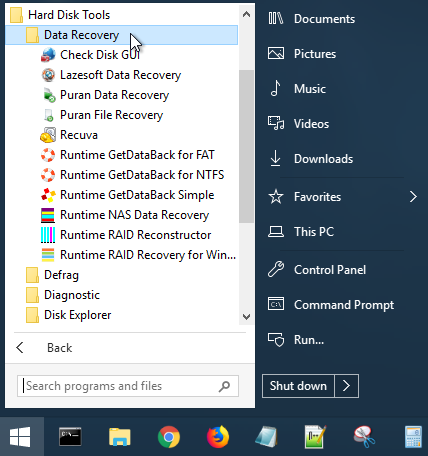
Task: Click the Music note icon
Action: (x=275, y=88)
